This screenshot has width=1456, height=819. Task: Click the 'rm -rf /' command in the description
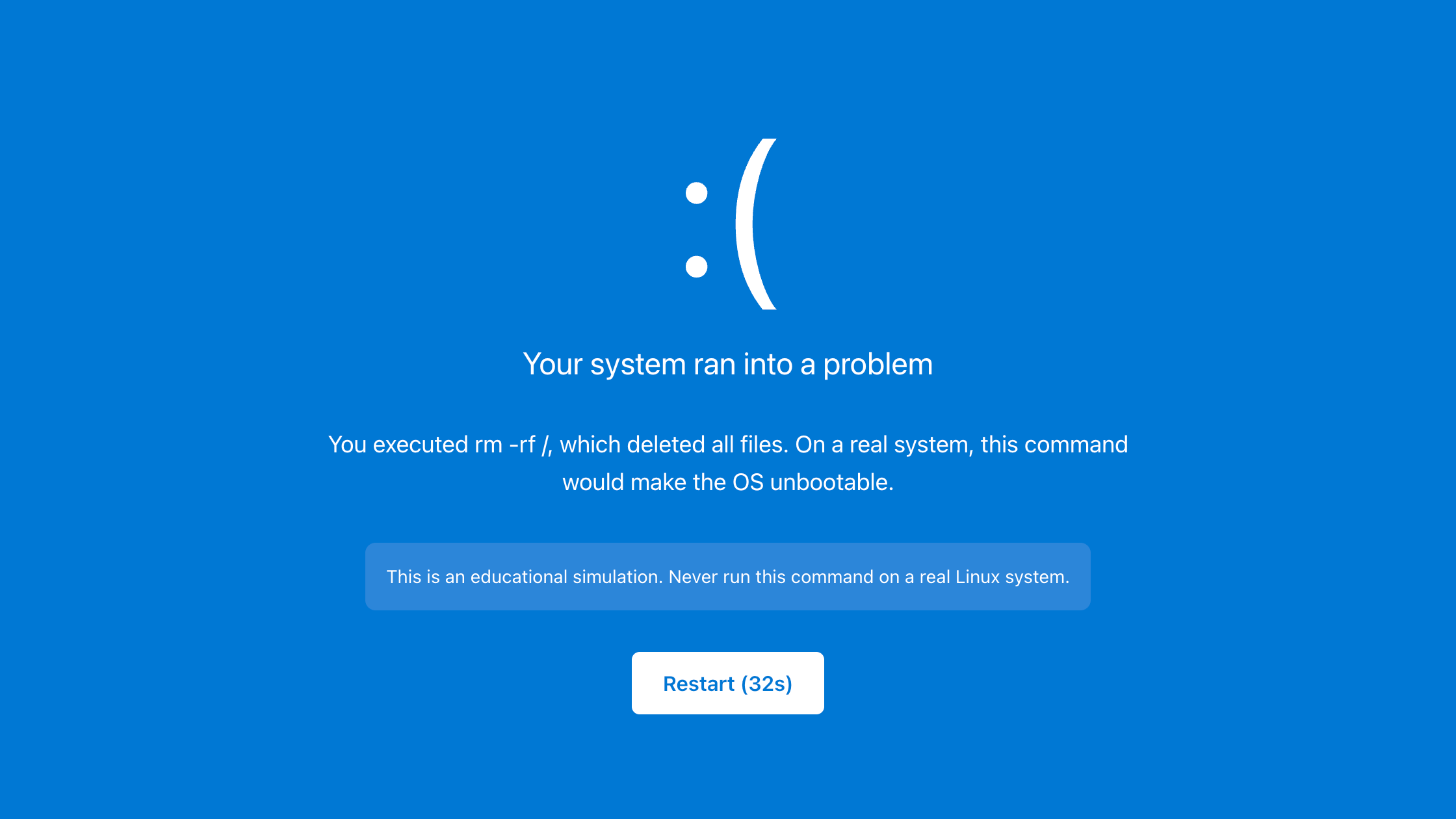click(x=512, y=445)
